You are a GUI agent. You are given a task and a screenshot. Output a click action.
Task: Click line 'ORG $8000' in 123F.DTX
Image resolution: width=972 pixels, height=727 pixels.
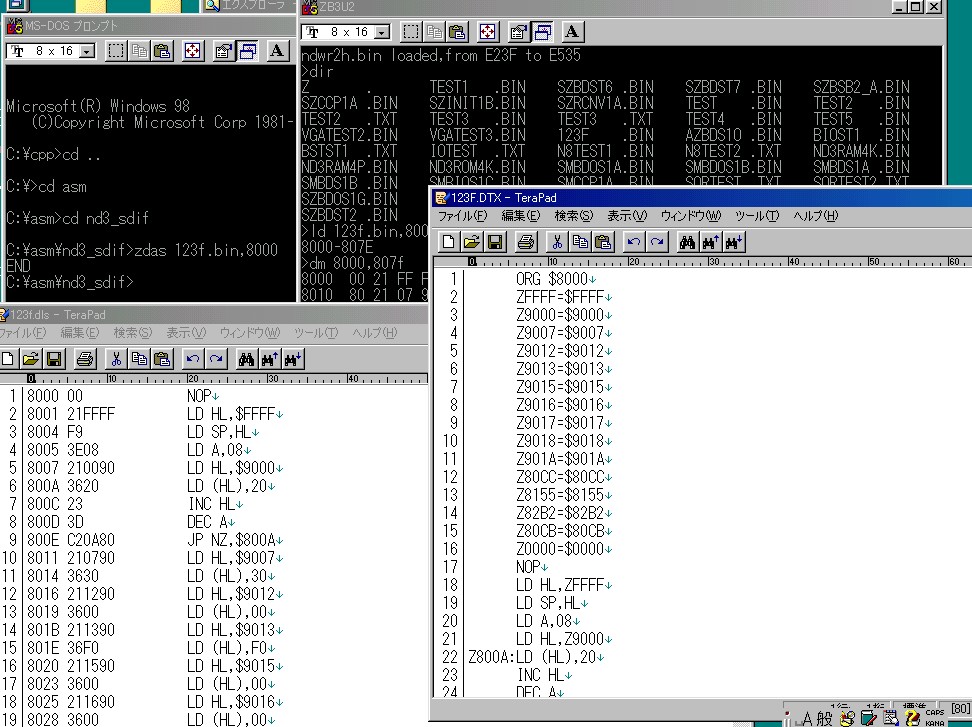(551, 279)
